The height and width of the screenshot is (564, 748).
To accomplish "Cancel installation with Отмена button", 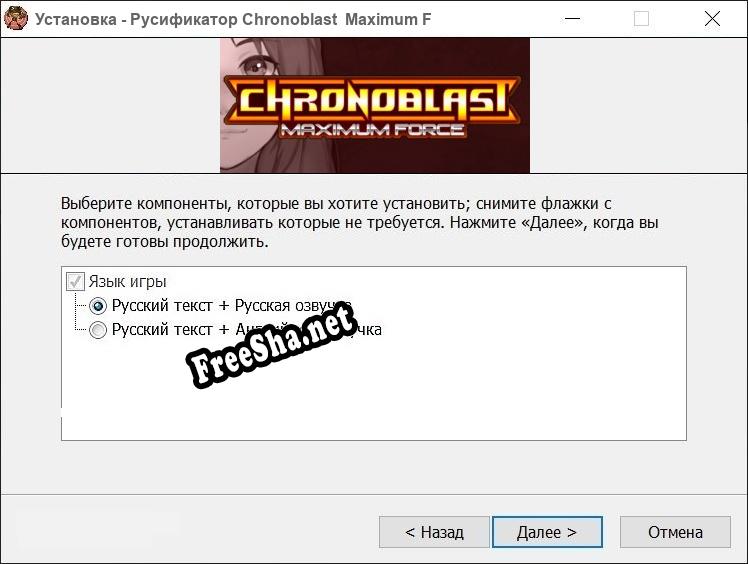I will point(675,532).
